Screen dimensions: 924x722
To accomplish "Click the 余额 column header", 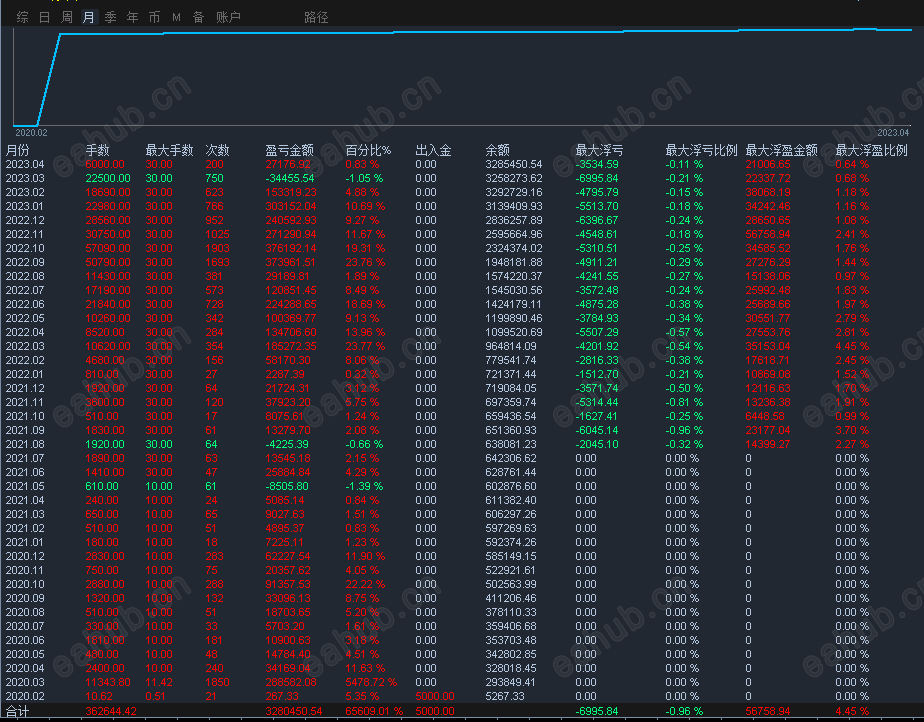I will point(497,150).
